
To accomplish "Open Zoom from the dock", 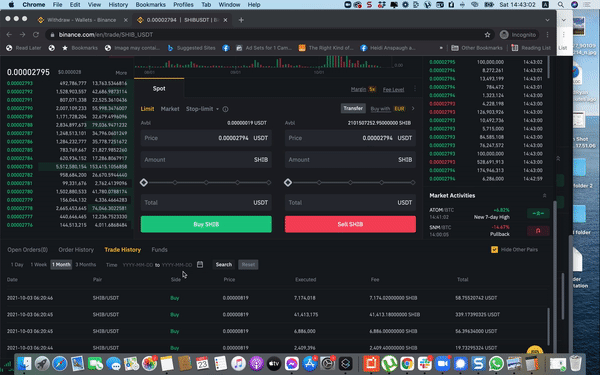I will coord(442,363).
